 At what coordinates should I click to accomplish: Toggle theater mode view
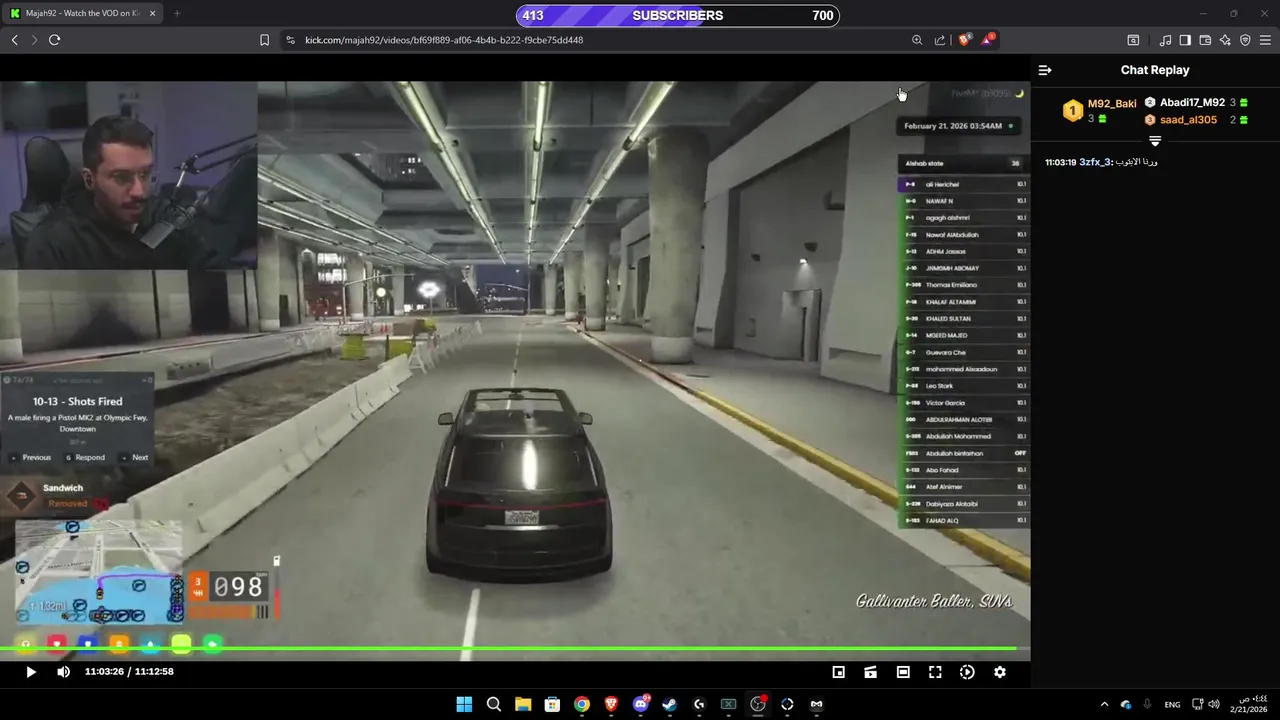(903, 672)
